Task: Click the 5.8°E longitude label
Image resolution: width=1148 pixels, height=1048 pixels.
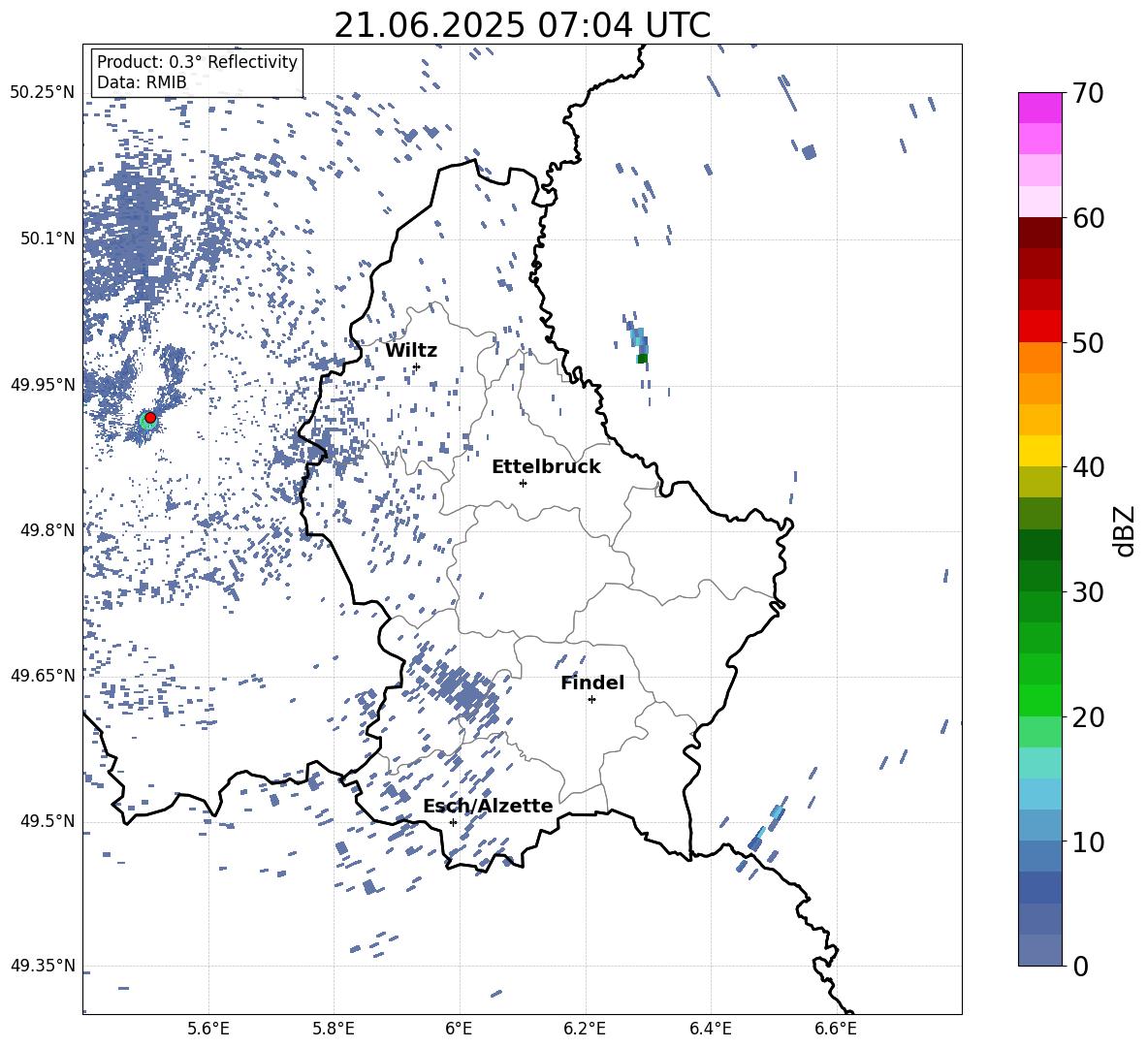Action: pyautogui.click(x=334, y=1029)
